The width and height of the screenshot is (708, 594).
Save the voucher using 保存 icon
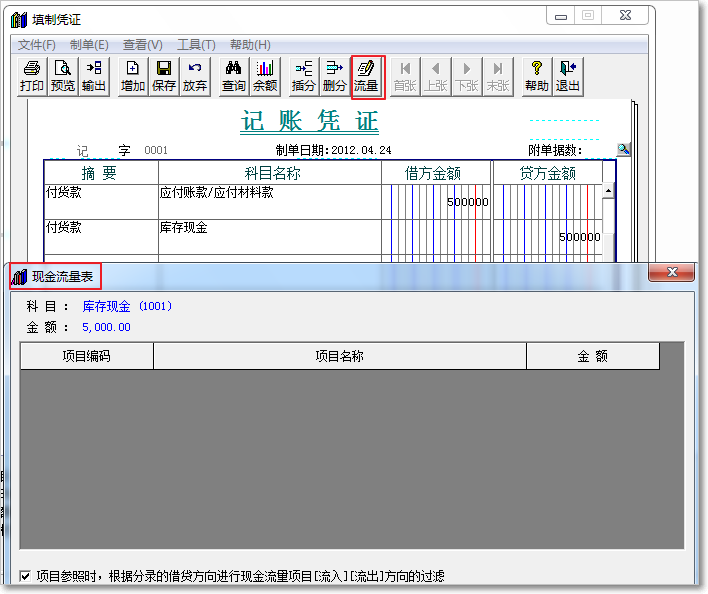(164, 77)
